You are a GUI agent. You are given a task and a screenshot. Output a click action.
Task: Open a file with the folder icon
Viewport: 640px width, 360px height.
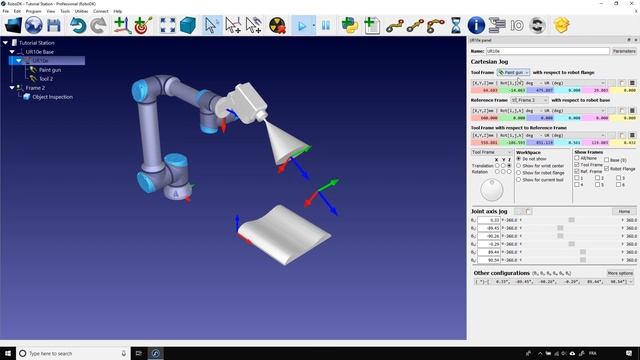[x=13, y=25]
